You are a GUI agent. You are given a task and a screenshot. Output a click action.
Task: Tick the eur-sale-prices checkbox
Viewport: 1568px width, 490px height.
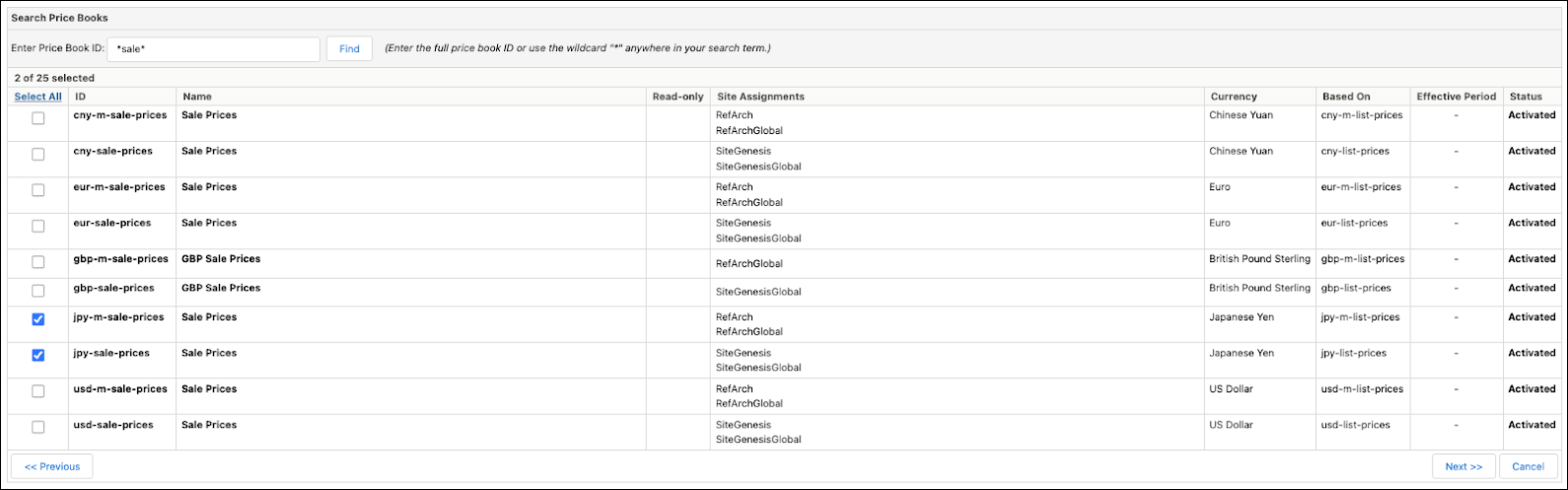(38, 227)
